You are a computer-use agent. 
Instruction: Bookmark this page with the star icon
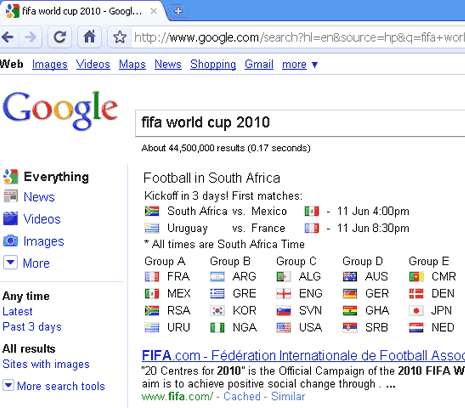(x=120, y=37)
